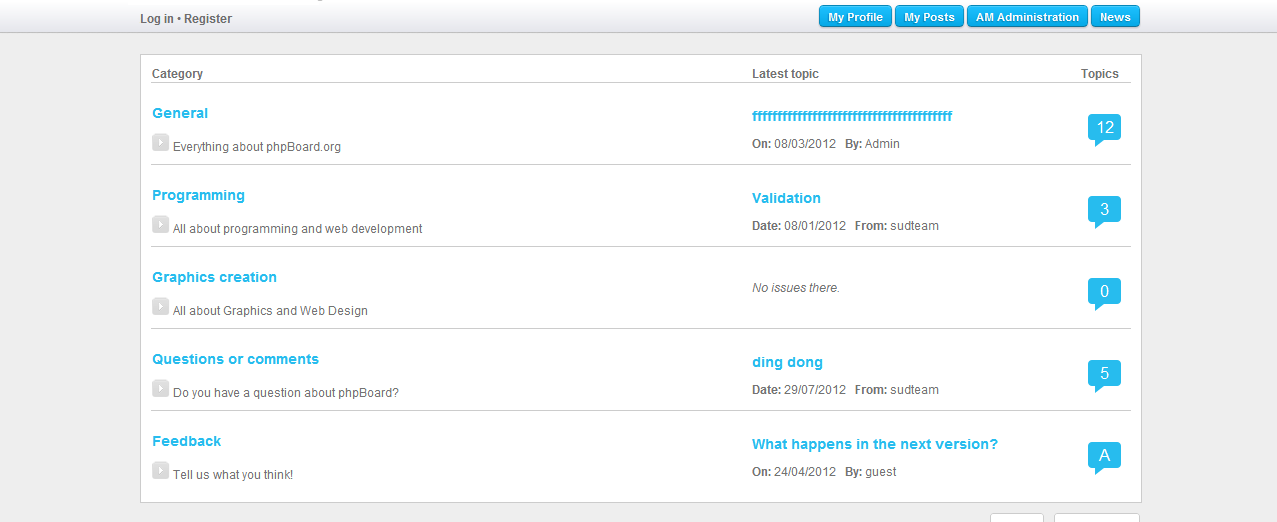Screen dimensions: 1277x522
Task: Click the arrow icon under Graphics creation
Action: point(160,307)
